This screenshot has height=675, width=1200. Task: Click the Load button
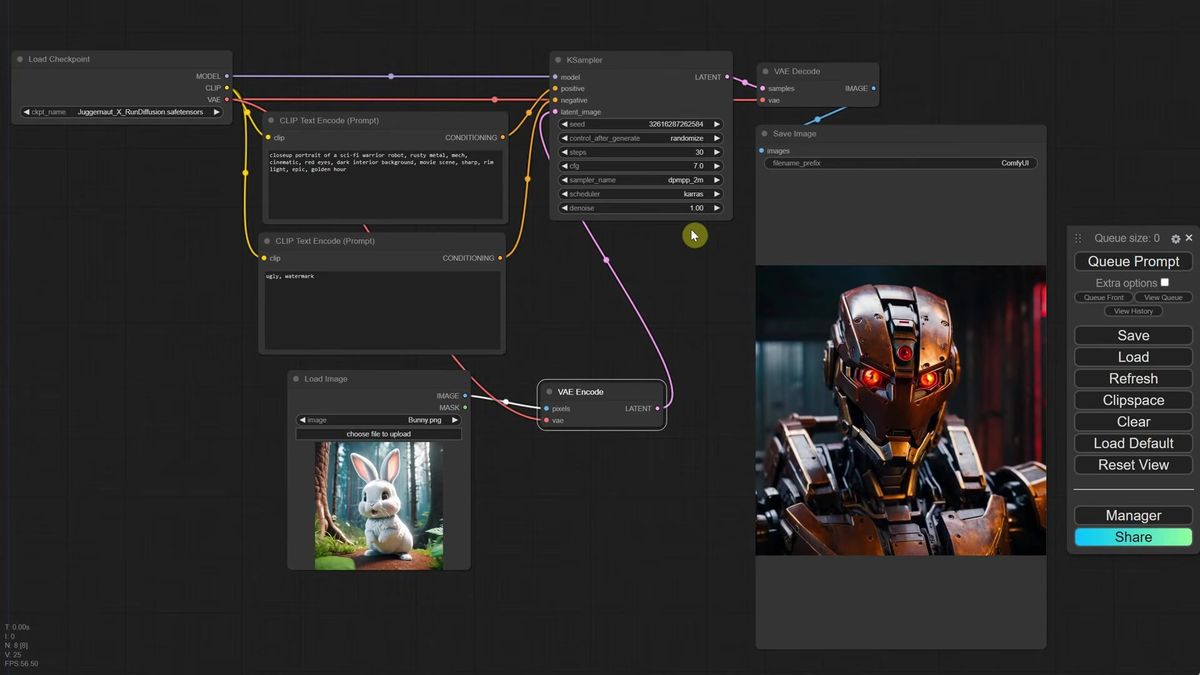tap(1133, 357)
